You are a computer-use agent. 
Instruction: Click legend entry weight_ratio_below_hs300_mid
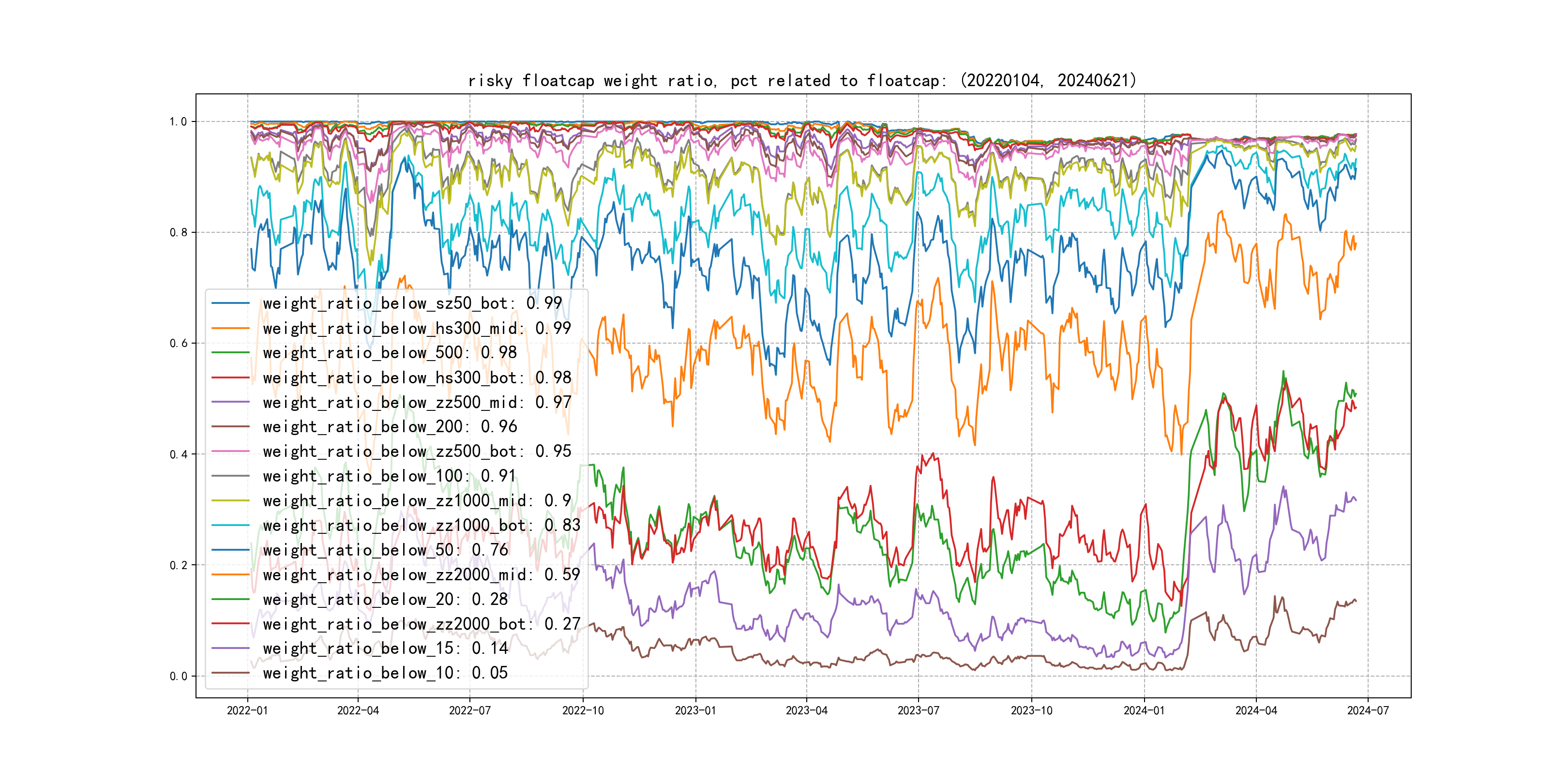pos(416,328)
